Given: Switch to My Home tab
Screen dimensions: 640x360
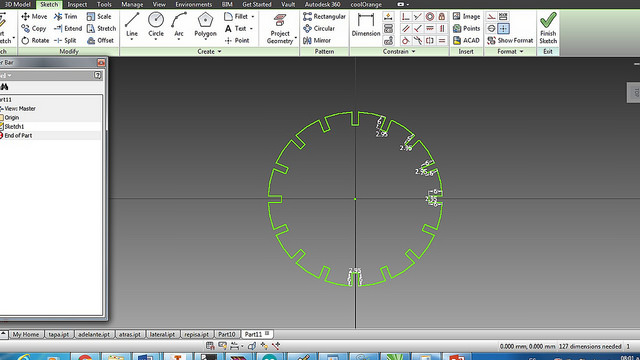Looking at the screenshot, I should (x=26, y=334).
